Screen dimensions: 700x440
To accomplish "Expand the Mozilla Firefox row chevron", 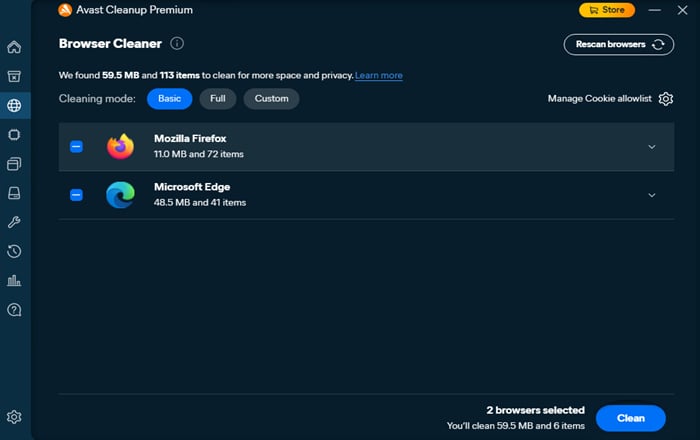I will click(652, 147).
